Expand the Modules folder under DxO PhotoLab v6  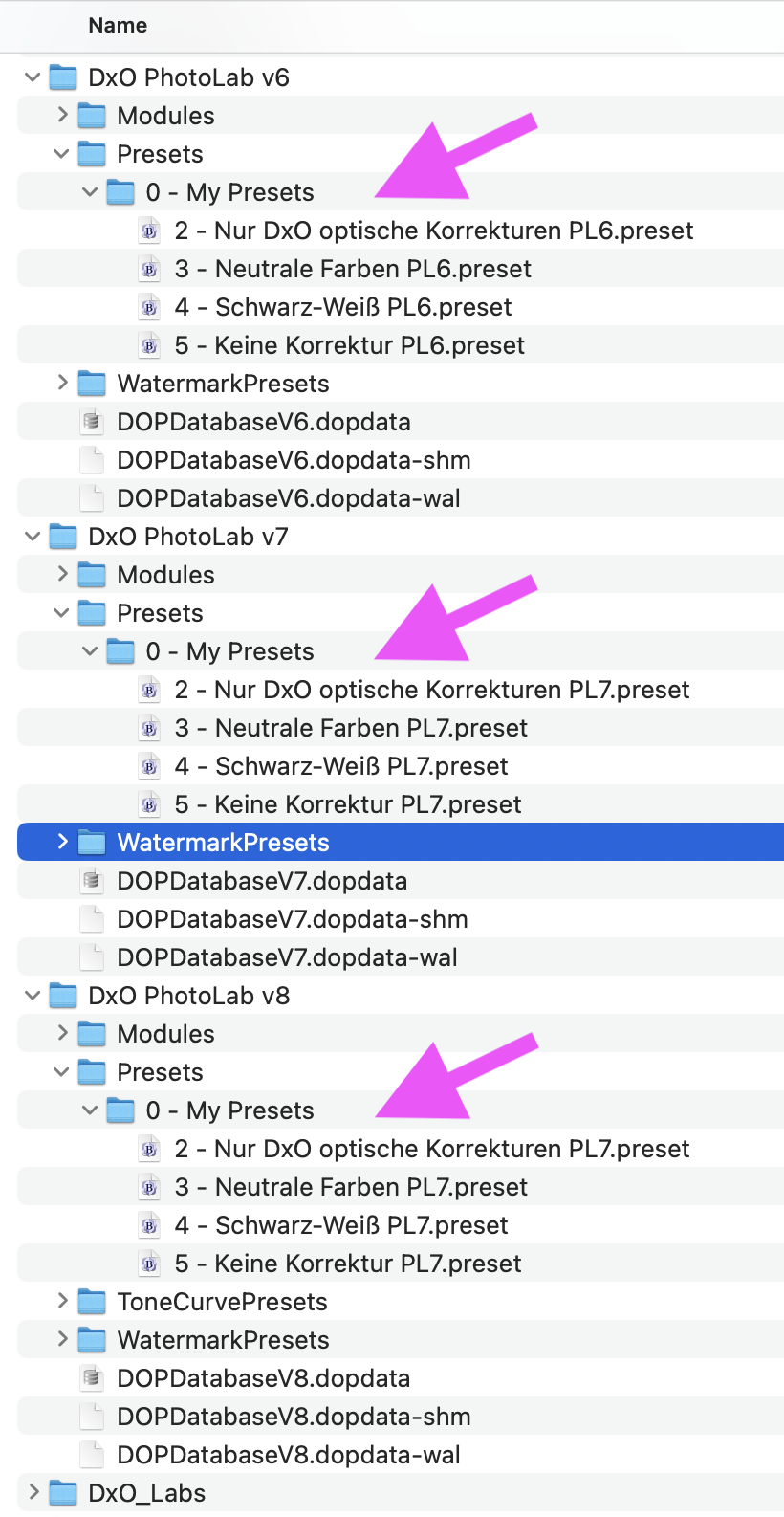tap(62, 116)
